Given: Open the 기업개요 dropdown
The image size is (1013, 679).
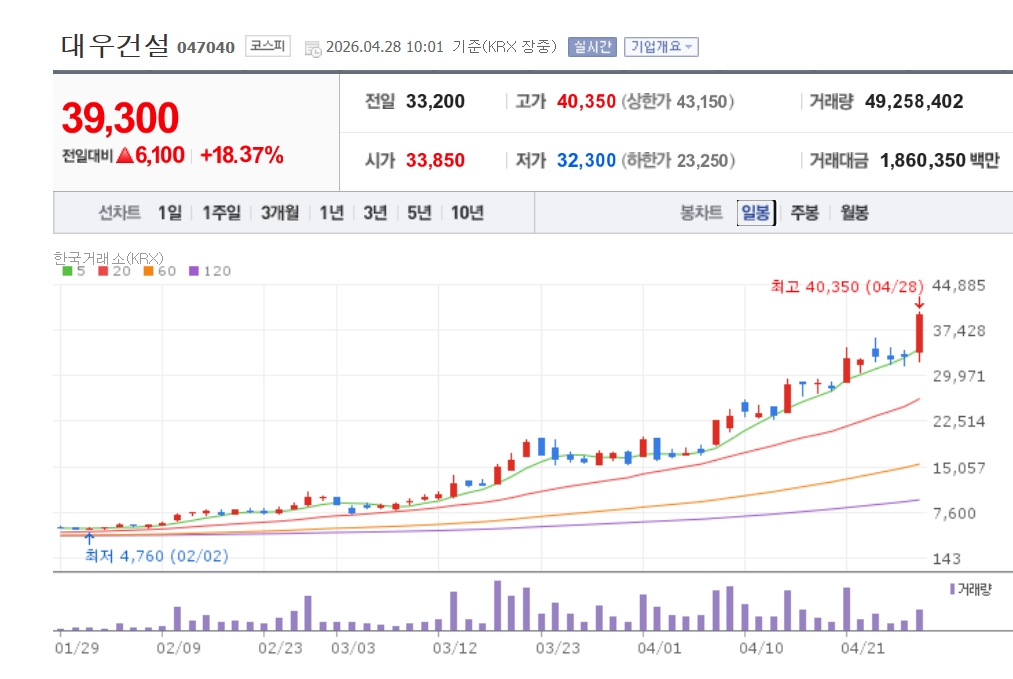Looking at the screenshot, I should click(x=661, y=46).
